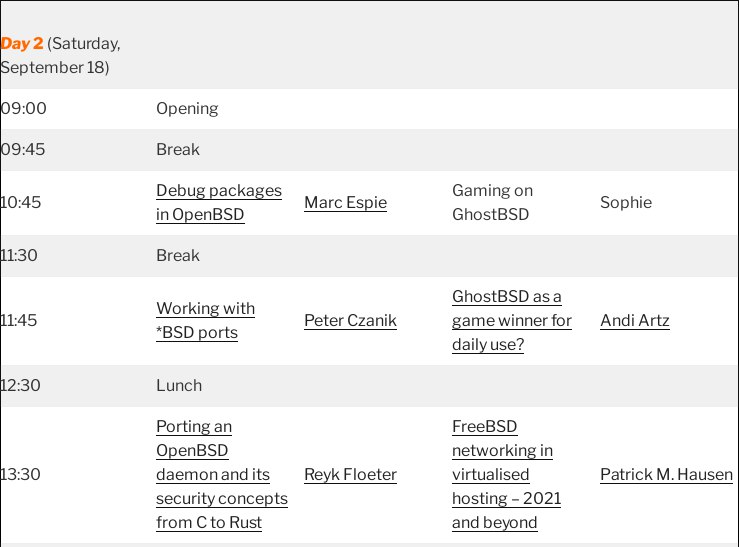This screenshot has width=739, height=547.
Task: View Andi Artz speaker profile
Action: [x=634, y=320]
